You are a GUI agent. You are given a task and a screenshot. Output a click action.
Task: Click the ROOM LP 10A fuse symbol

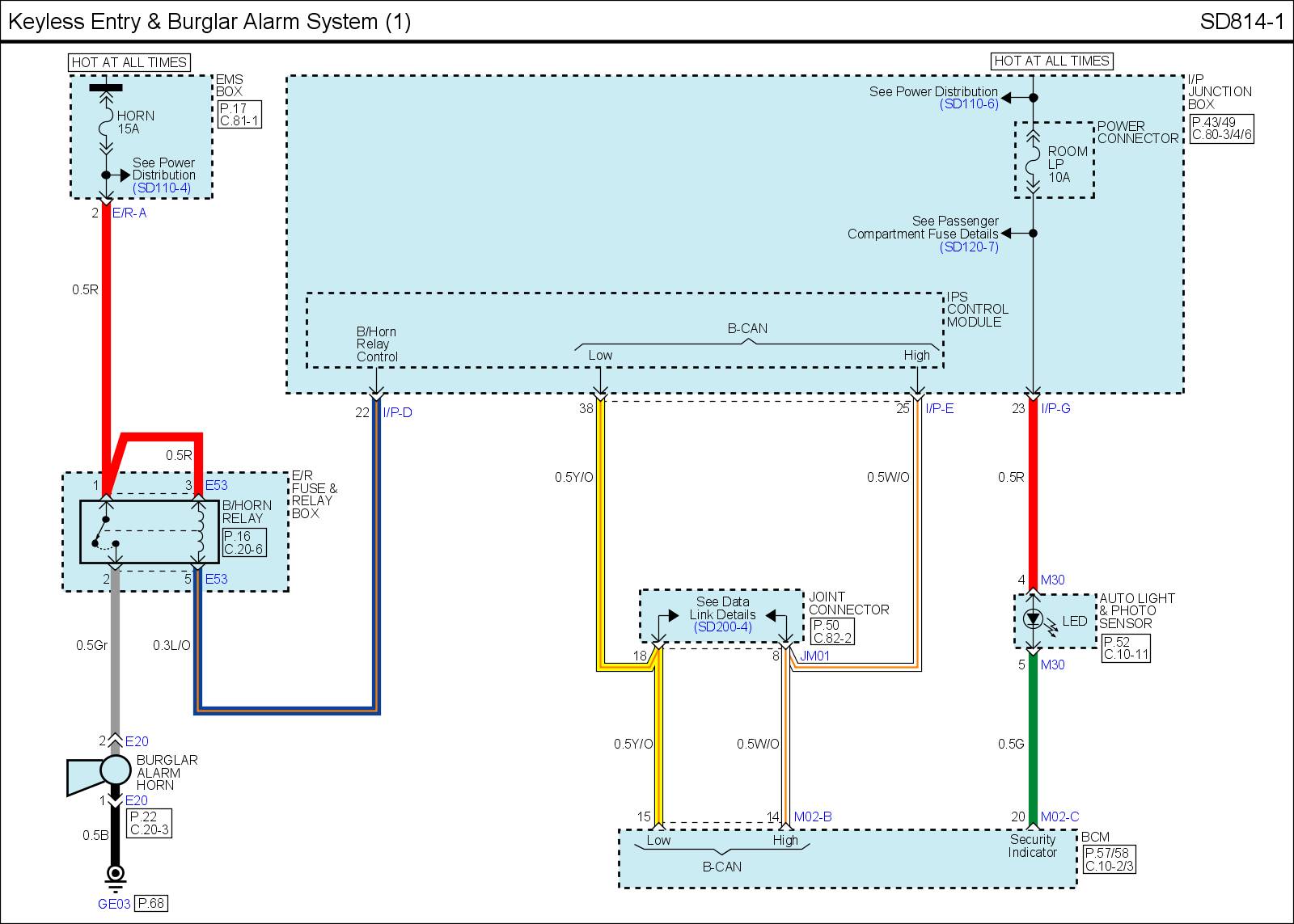pyautogui.click(x=1033, y=163)
